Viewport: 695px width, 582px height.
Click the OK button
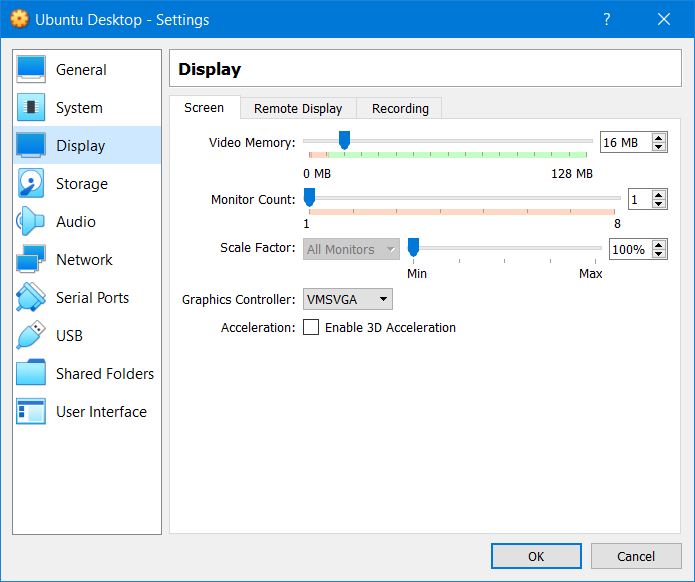click(536, 556)
